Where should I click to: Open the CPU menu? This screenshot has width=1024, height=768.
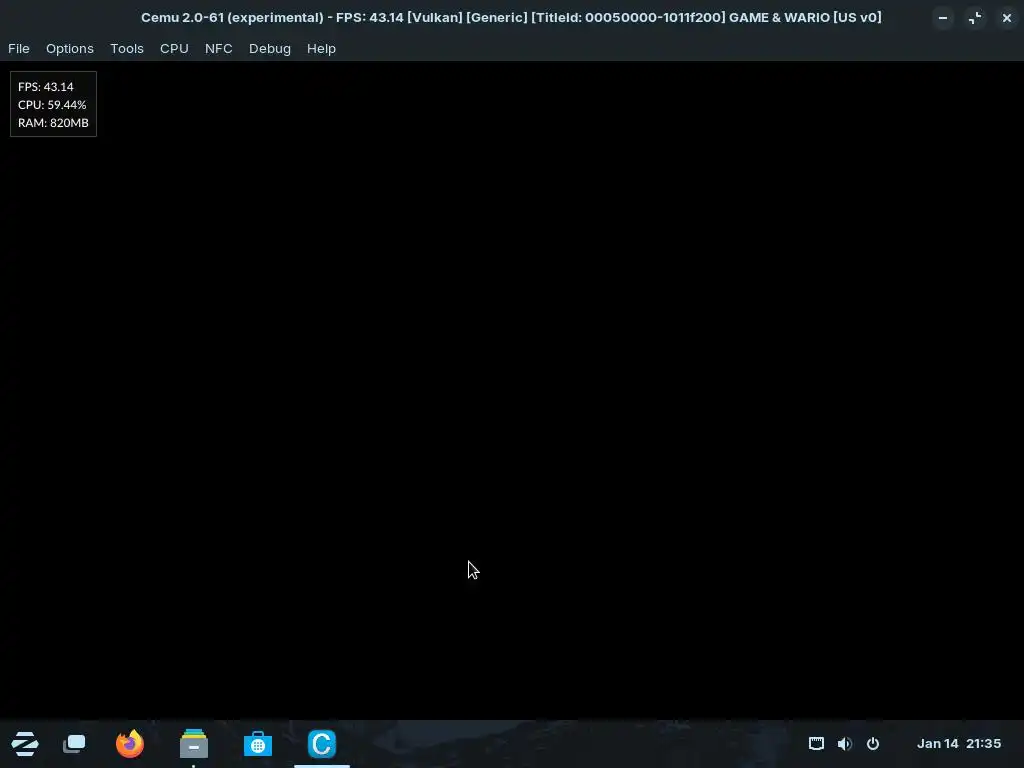click(174, 48)
